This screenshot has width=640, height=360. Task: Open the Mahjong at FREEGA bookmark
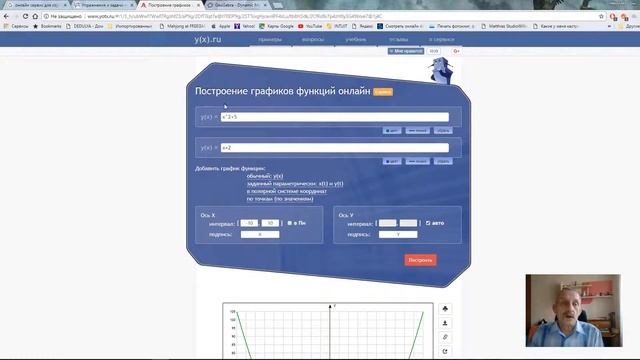[x=182, y=26]
